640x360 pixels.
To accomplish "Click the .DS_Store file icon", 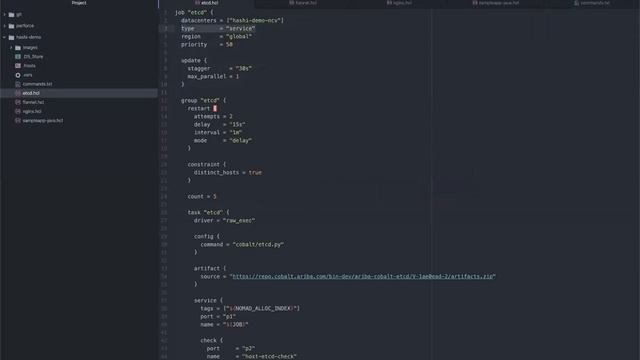I will pos(18,56).
